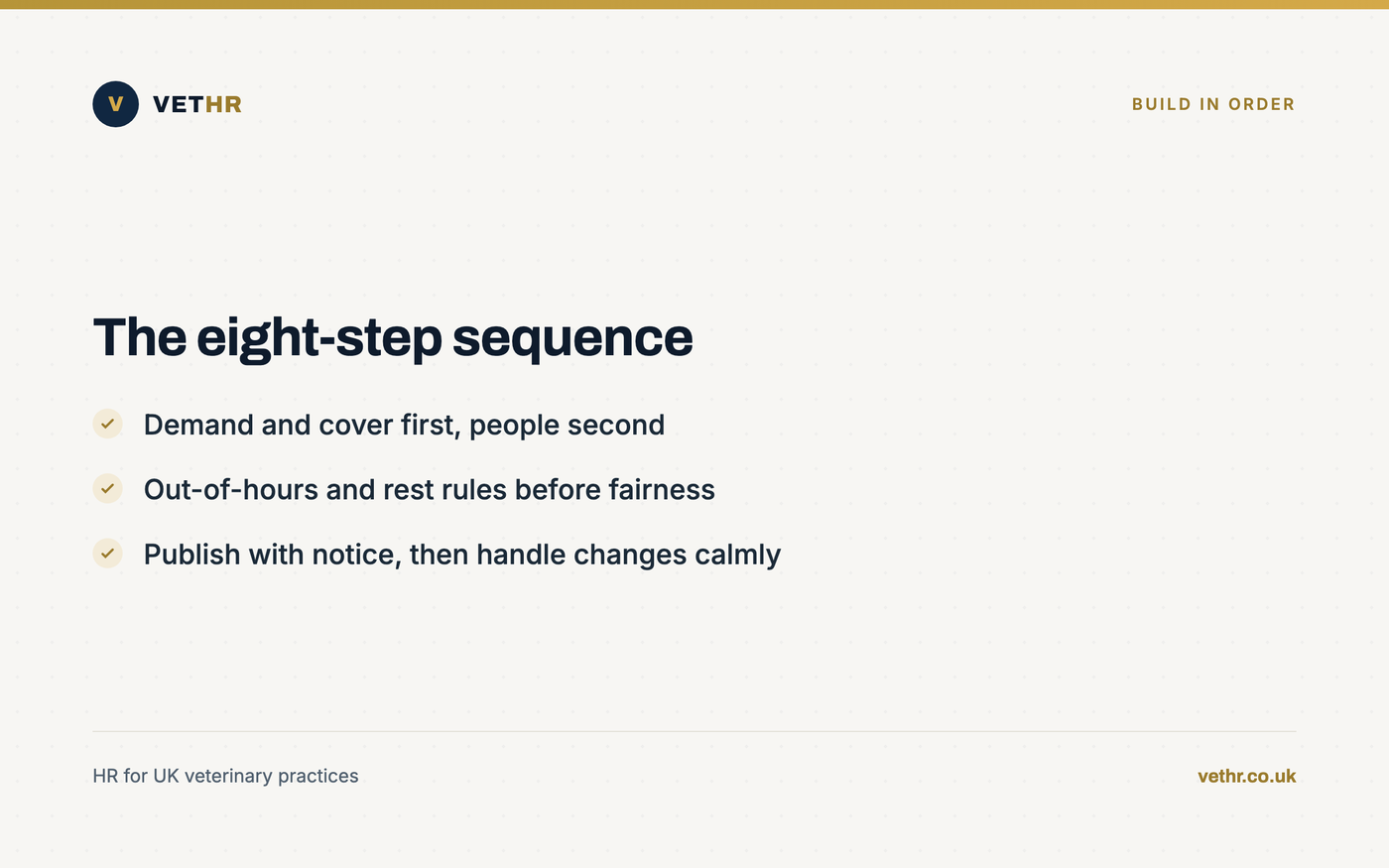Open the vethr.co.uk link in footer
This screenshot has width=1389, height=868.
(1246, 776)
